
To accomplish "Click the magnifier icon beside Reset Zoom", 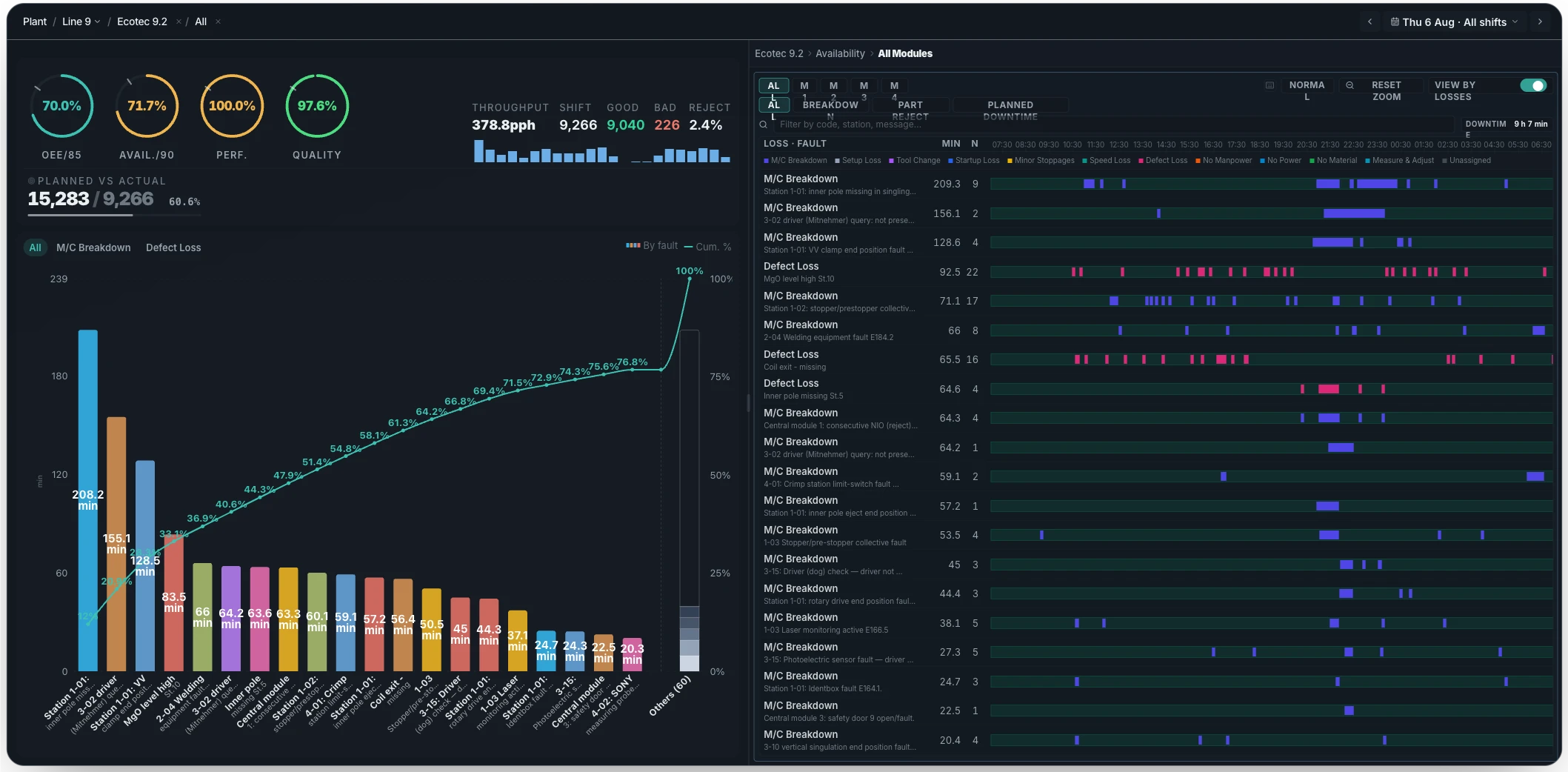I will (x=1350, y=85).
